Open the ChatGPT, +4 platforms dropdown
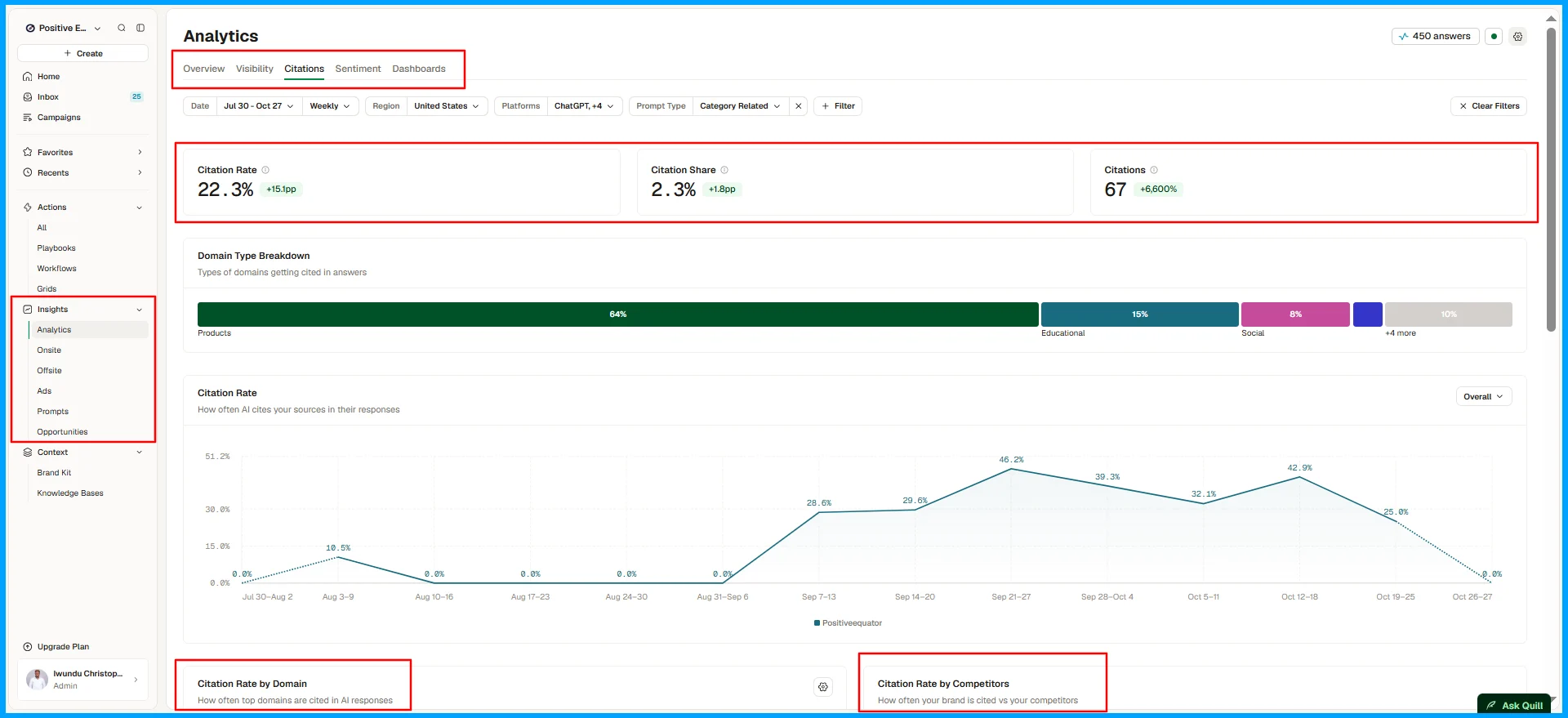 (584, 106)
